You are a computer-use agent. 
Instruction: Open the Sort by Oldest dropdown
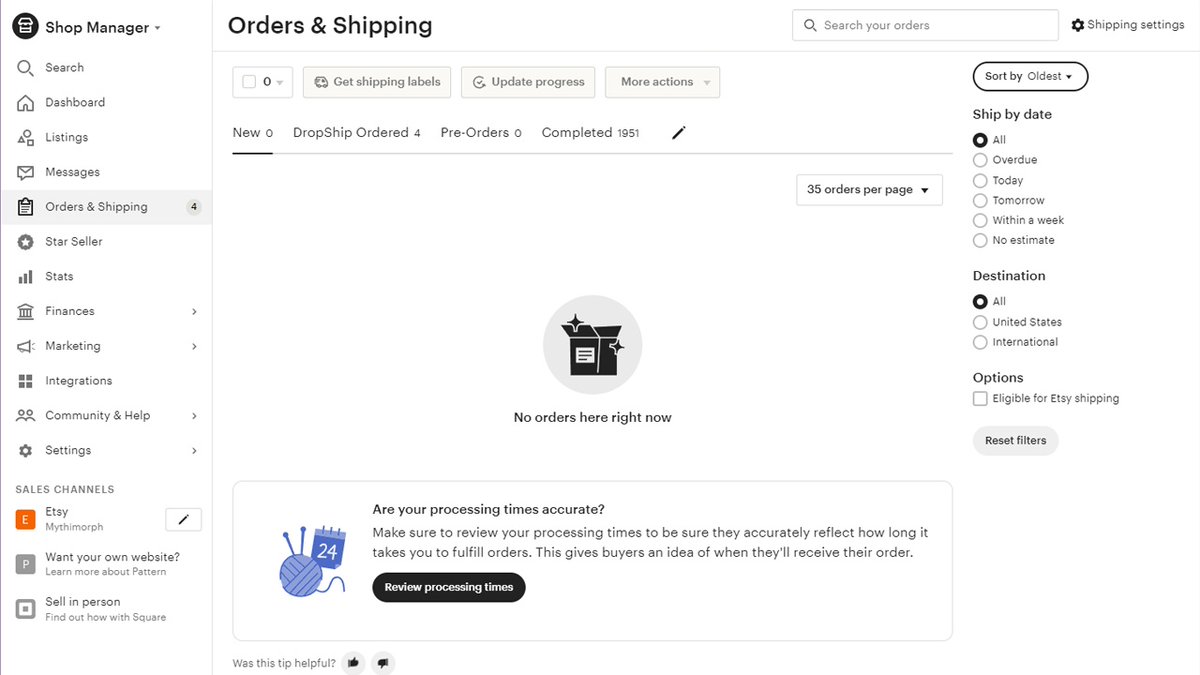[1030, 77]
